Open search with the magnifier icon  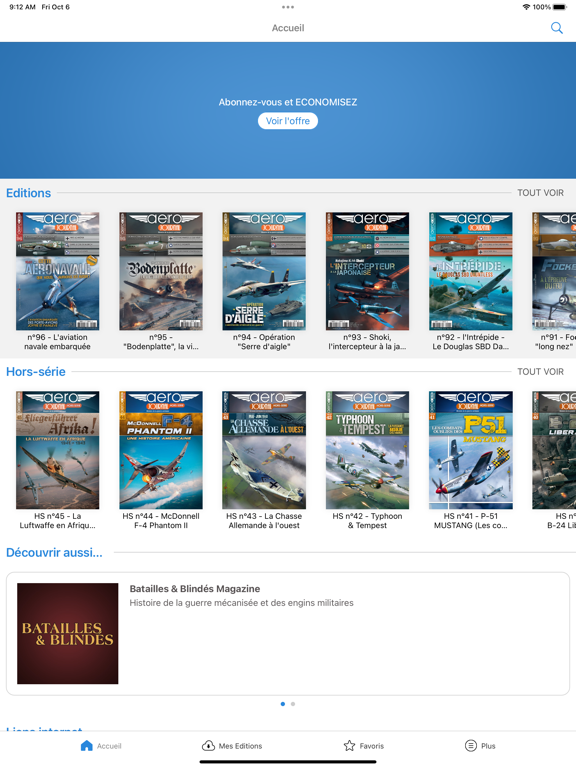point(556,28)
